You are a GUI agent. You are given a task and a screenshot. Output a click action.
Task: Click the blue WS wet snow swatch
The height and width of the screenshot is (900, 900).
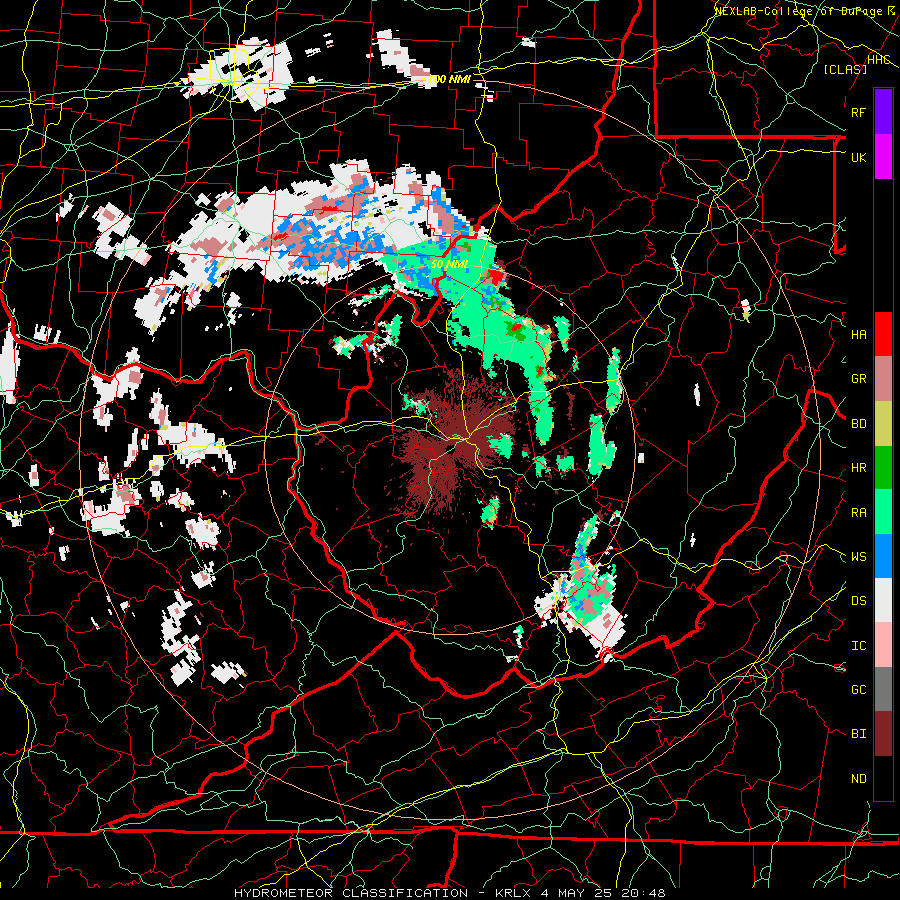tap(883, 556)
